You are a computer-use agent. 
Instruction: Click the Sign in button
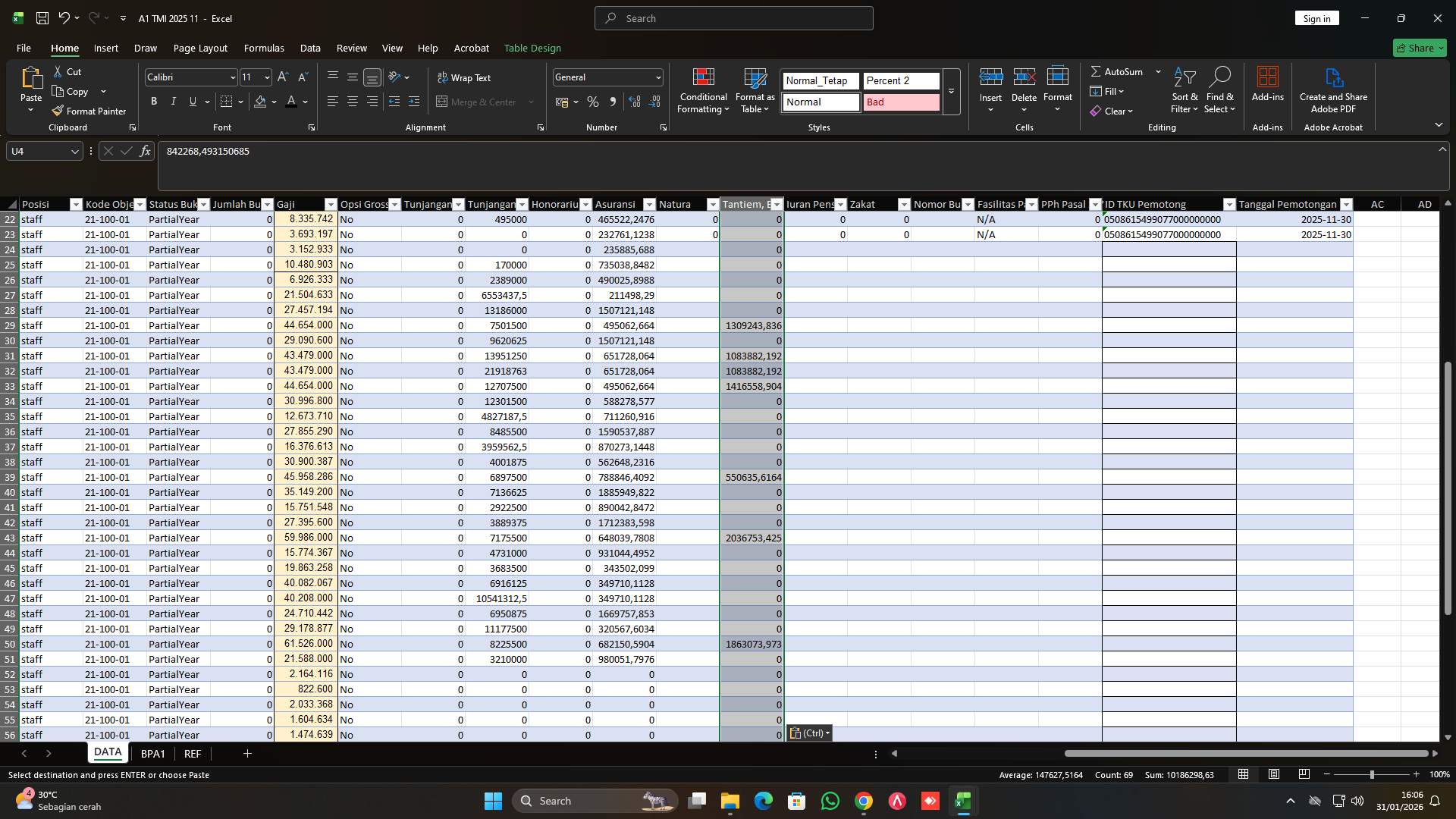(1316, 17)
